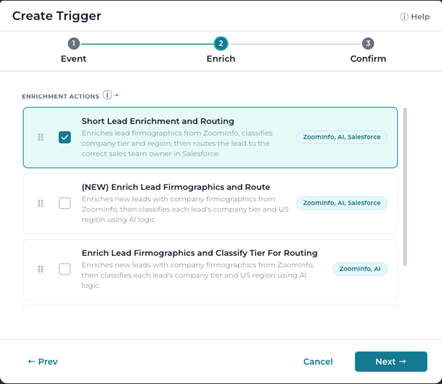Click the ZoomInfo, AI tag

pyautogui.click(x=360, y=269)
